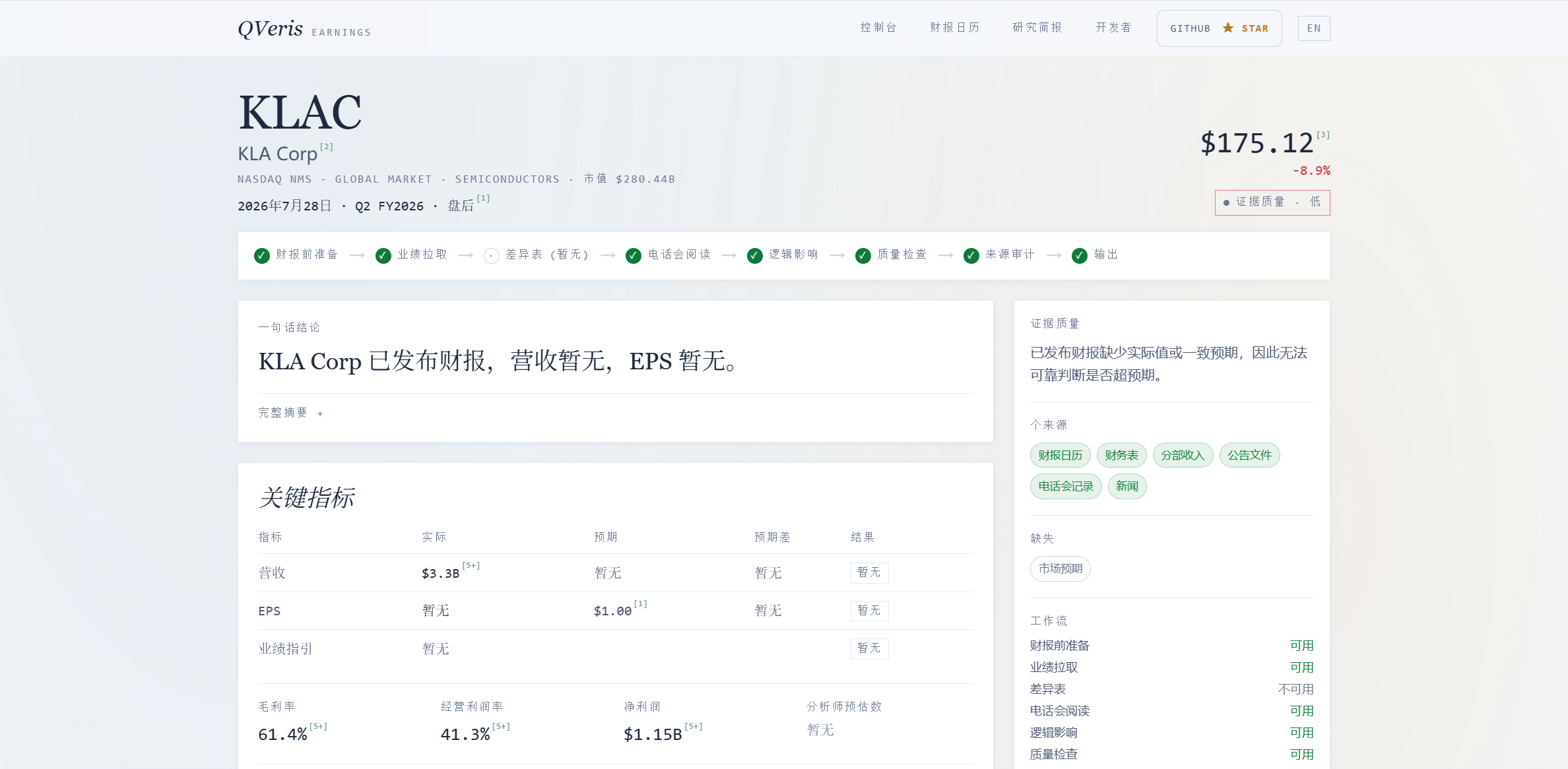Click 电话会阅读 in the workflow list
This screenshot has width=1568, height=769.
(1060, 711)
